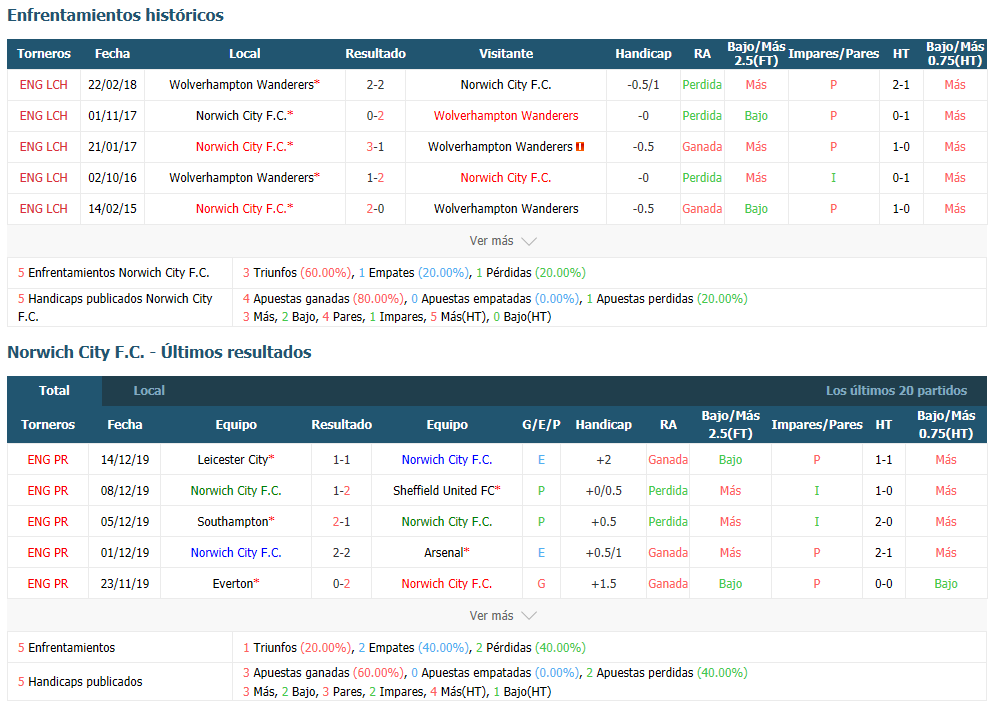Screen dimensions: 1005x705
Task: Click 'Visitante' column header
Action: (x=506, y=54)
